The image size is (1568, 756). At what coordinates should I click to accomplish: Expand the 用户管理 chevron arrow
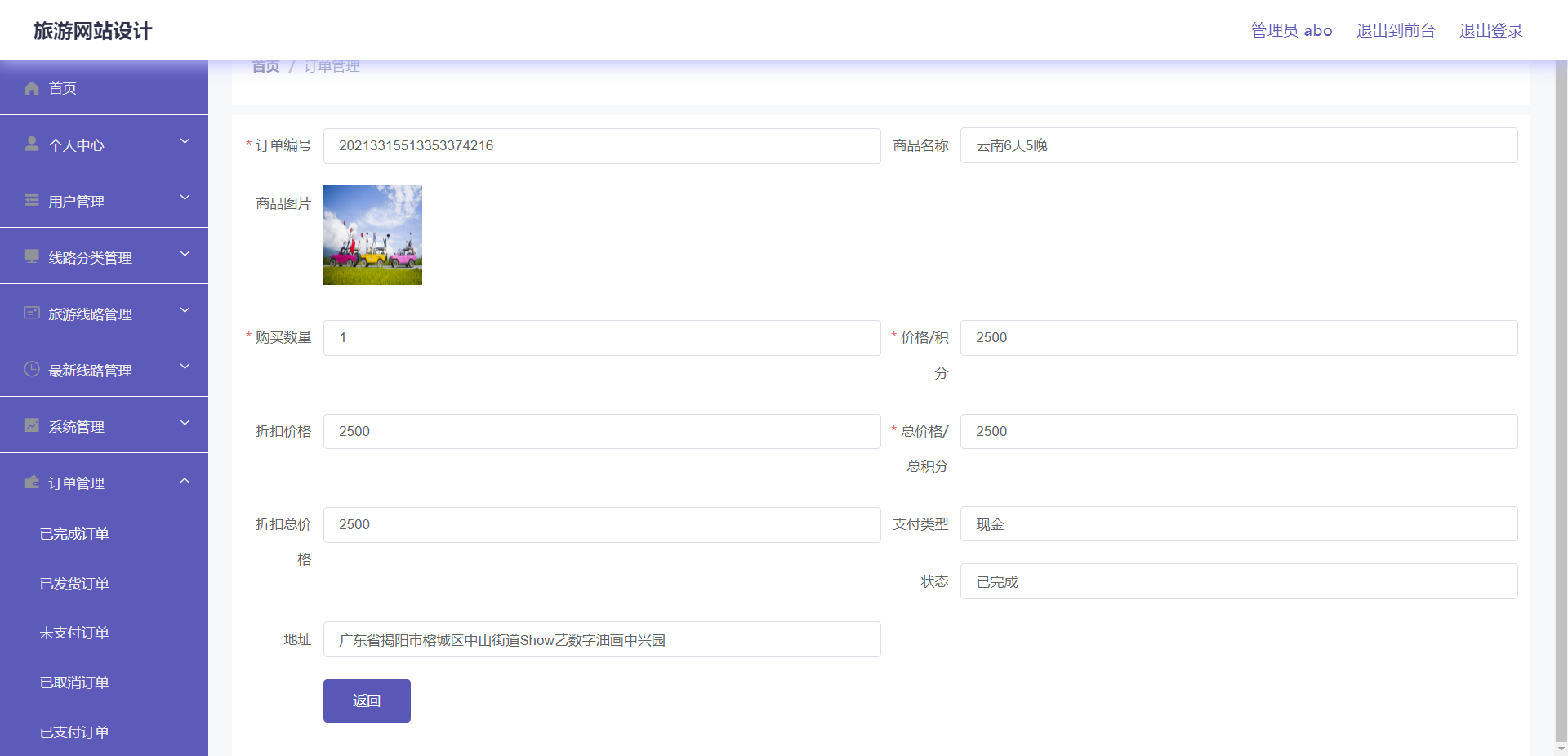[185, 198]
